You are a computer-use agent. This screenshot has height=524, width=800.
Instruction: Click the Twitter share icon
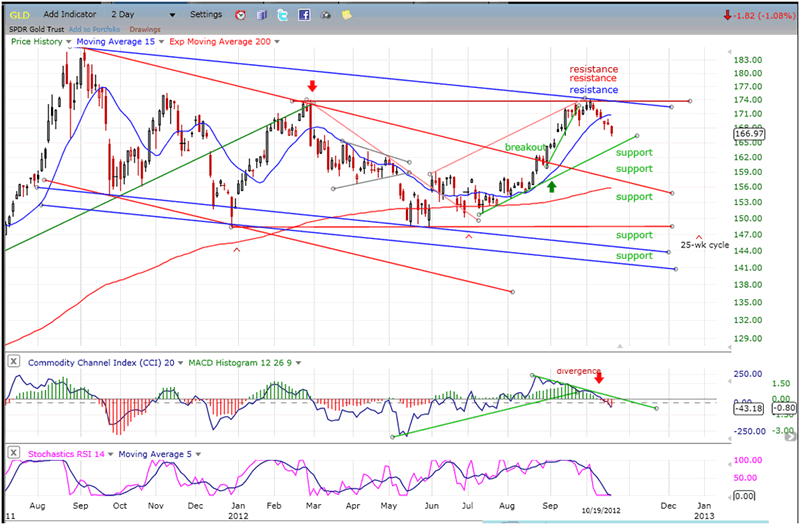282,15
